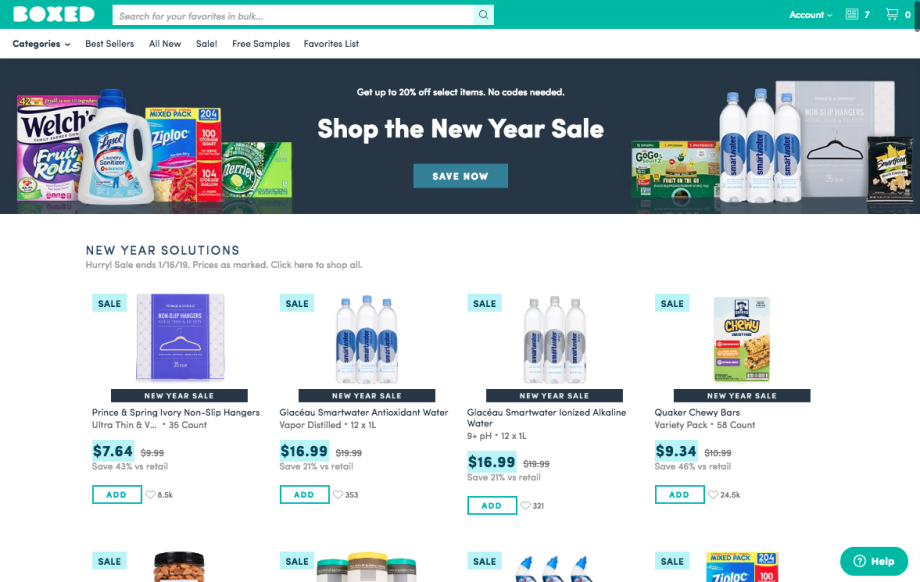Click the Boxed logo
This screenshot has height=582, width=920.
[53, 14]
